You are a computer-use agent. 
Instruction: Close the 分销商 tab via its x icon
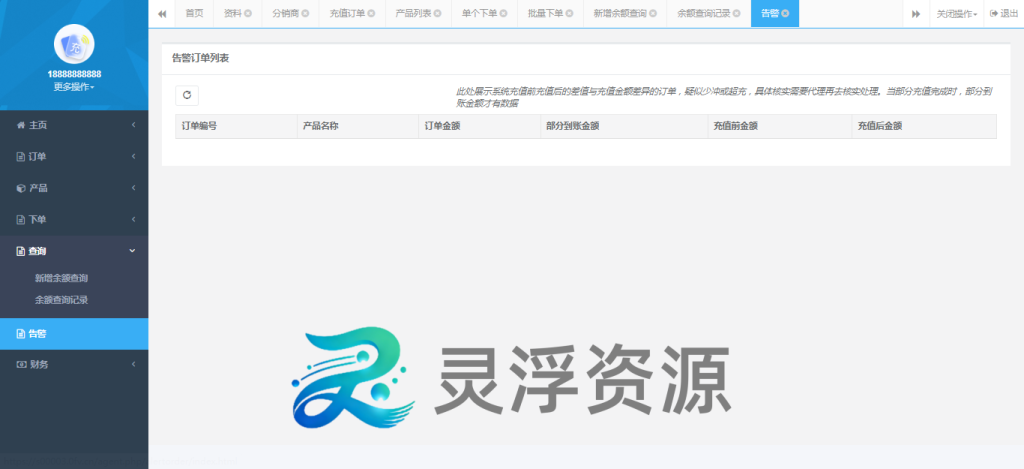point(306,14)
